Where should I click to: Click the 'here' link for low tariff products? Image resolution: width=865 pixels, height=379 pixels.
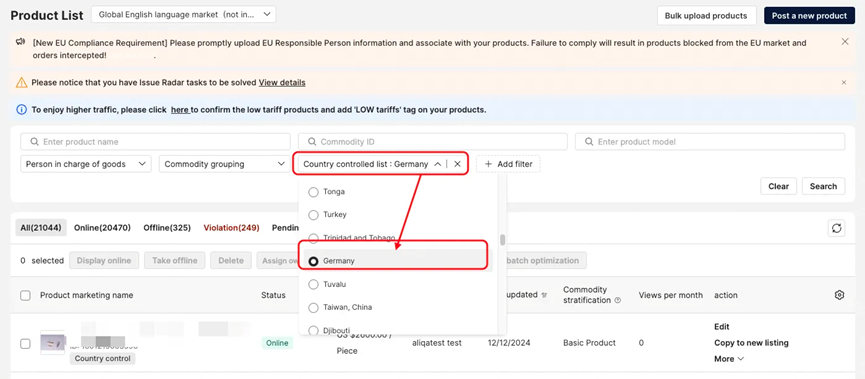click(x=180, y=110)
